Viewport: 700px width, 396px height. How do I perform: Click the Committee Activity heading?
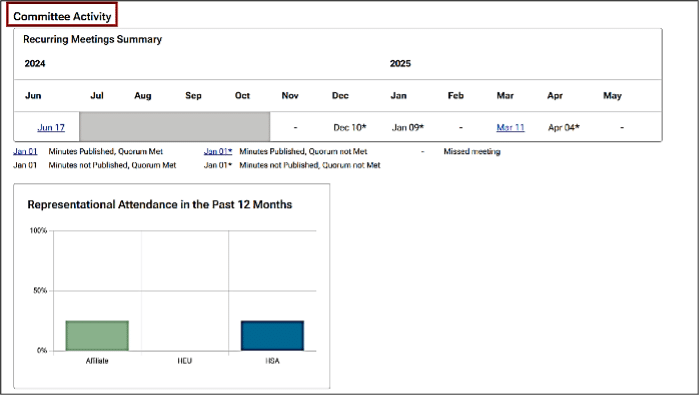pos(62,16)
